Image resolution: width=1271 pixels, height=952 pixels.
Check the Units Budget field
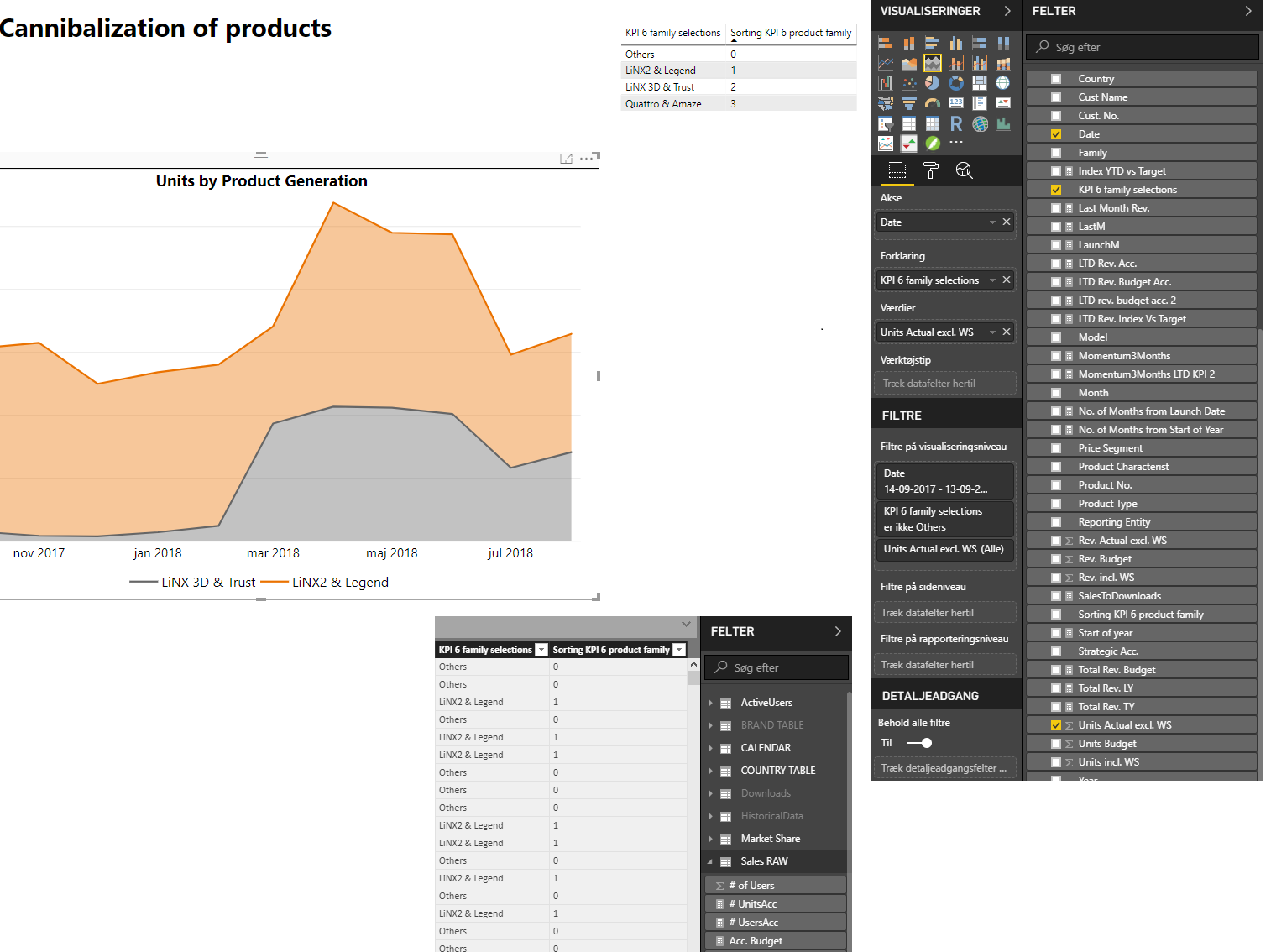[1056, 744]
